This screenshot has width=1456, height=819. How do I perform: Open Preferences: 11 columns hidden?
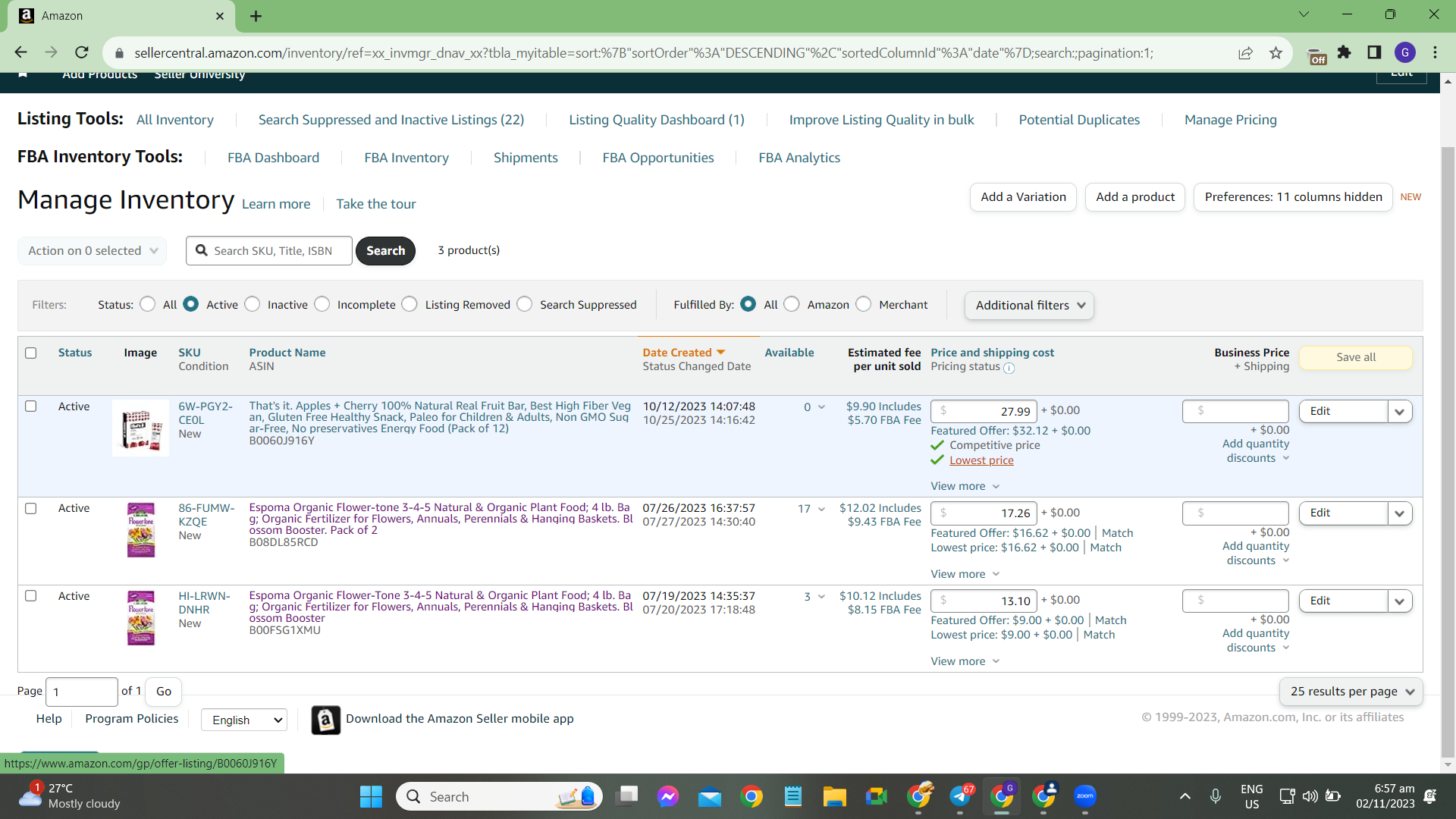(1293, 197)
